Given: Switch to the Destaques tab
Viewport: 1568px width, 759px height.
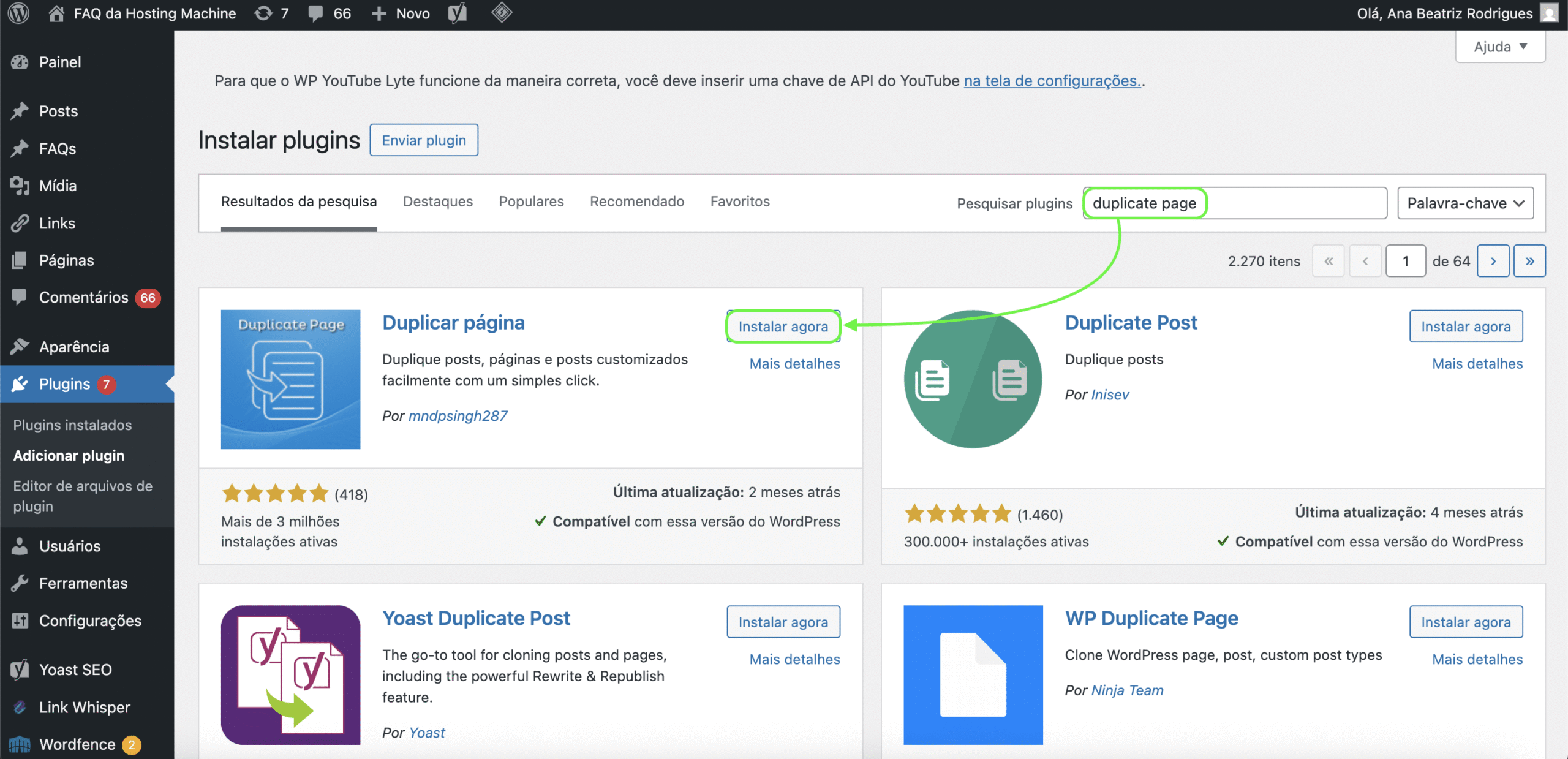Looking at the screenshot, I should pyautogui.click(x=438, y=202).
